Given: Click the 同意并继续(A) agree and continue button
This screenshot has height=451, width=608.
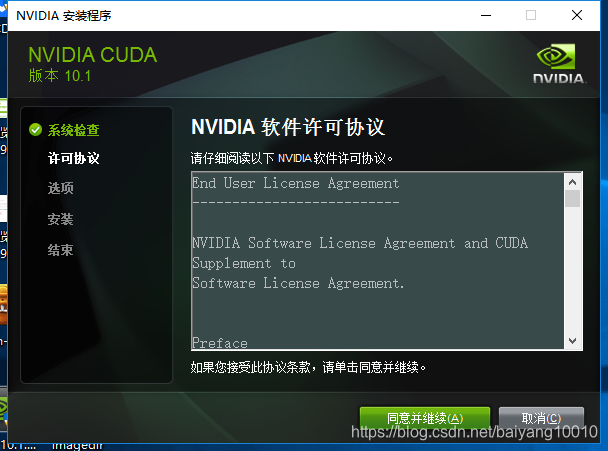Looking at the screenshot, I should tap(425, 418).
